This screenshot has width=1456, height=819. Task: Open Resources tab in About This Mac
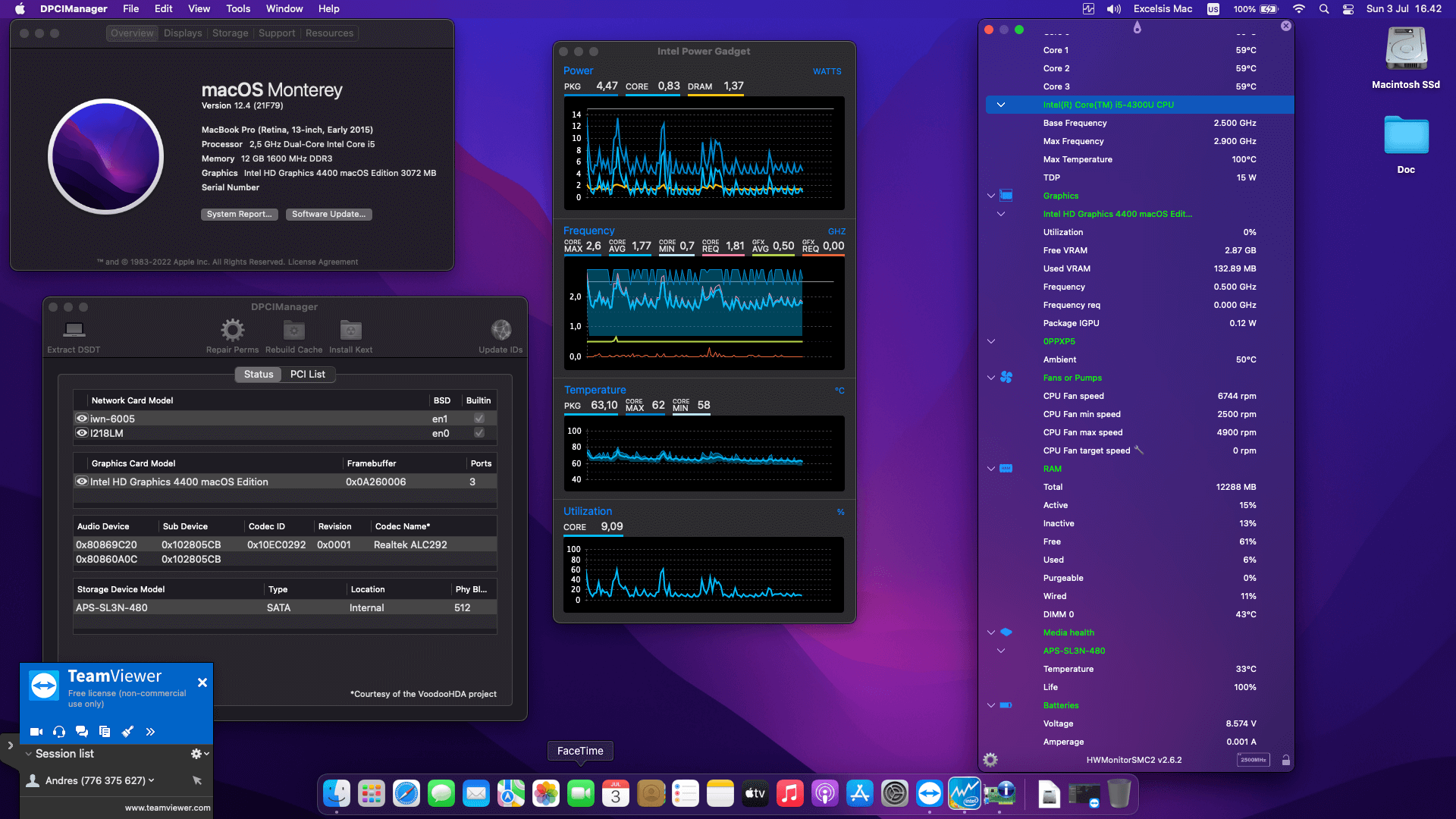[x=329, y=33]
